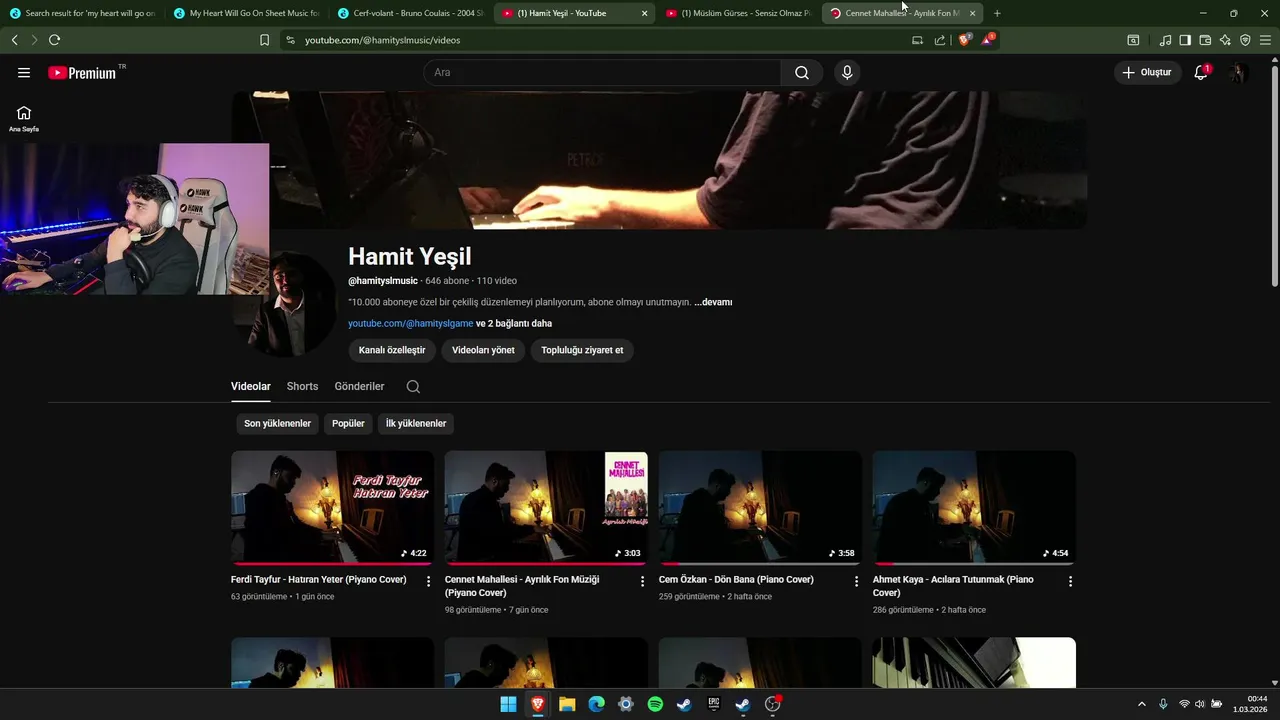
Task: Open Leo AI sparkle icon
Action: (1225, 40)
